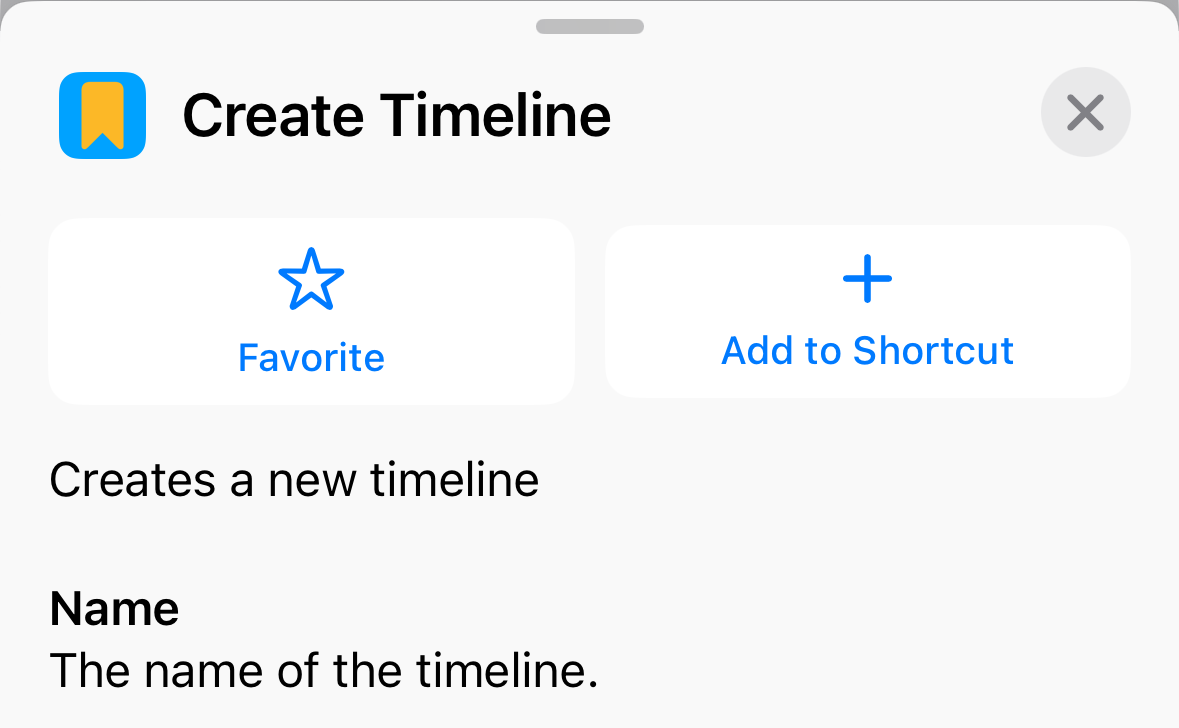The image size is (1179, 728).
Task: Click the orange bookmark app icon
Action: click(102, 114)
